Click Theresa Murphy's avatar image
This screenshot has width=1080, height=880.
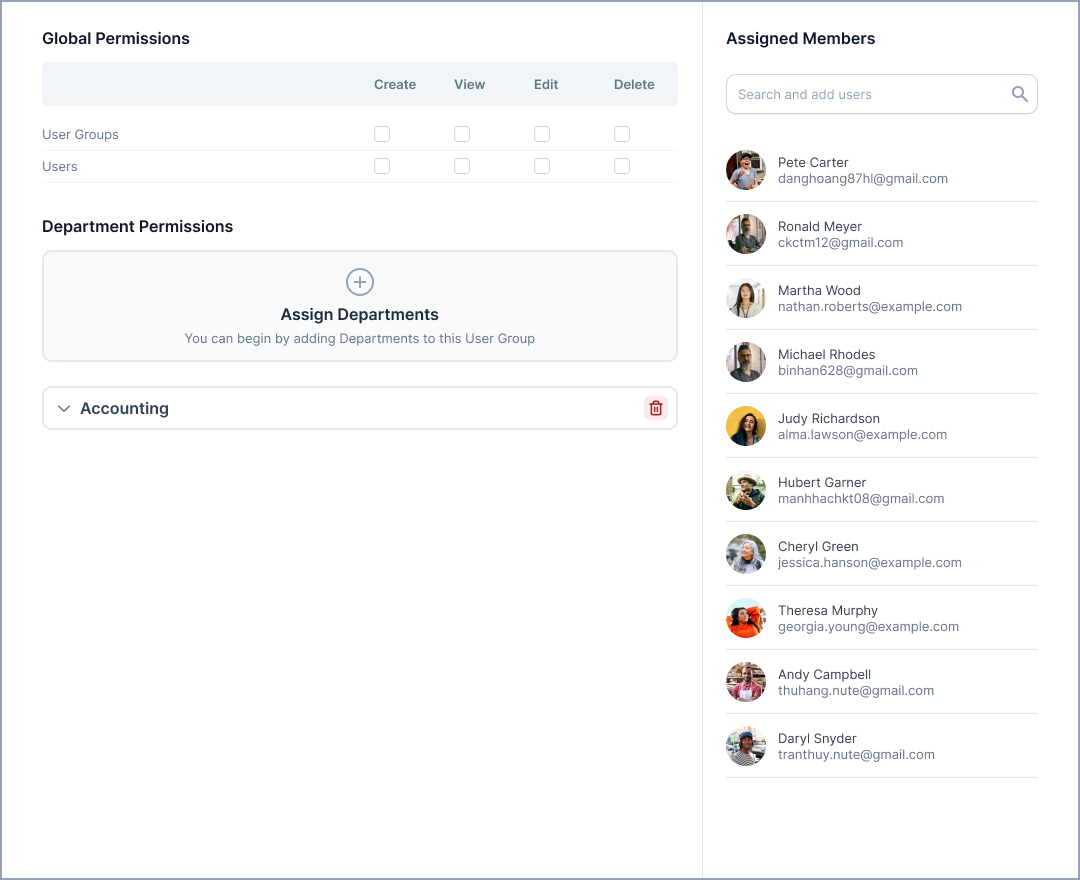pyautogui.click(x=746, y=618)
